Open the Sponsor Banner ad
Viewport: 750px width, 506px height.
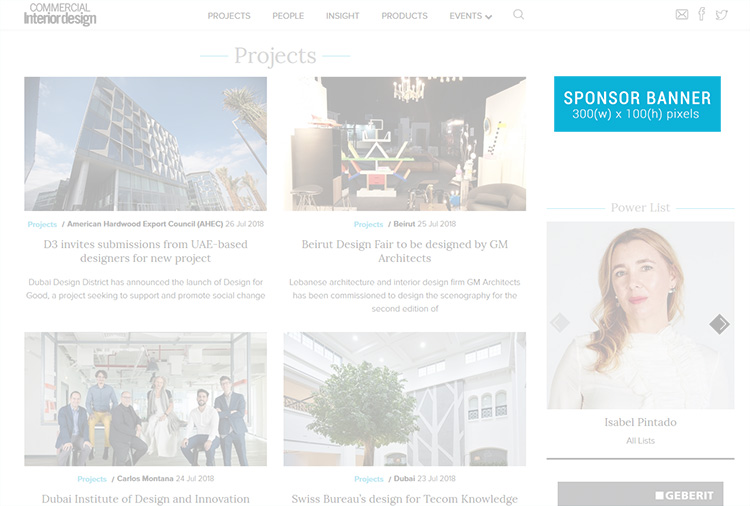click(x=637, y=104)
